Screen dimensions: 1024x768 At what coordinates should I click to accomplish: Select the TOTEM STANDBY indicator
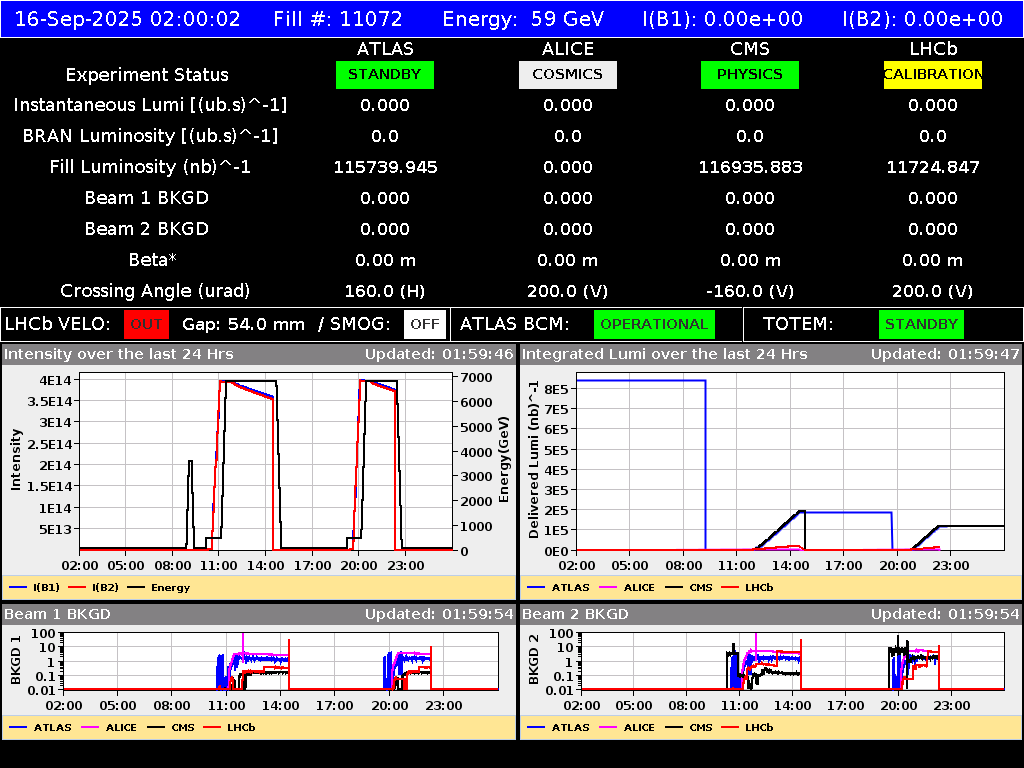(924, 324)
